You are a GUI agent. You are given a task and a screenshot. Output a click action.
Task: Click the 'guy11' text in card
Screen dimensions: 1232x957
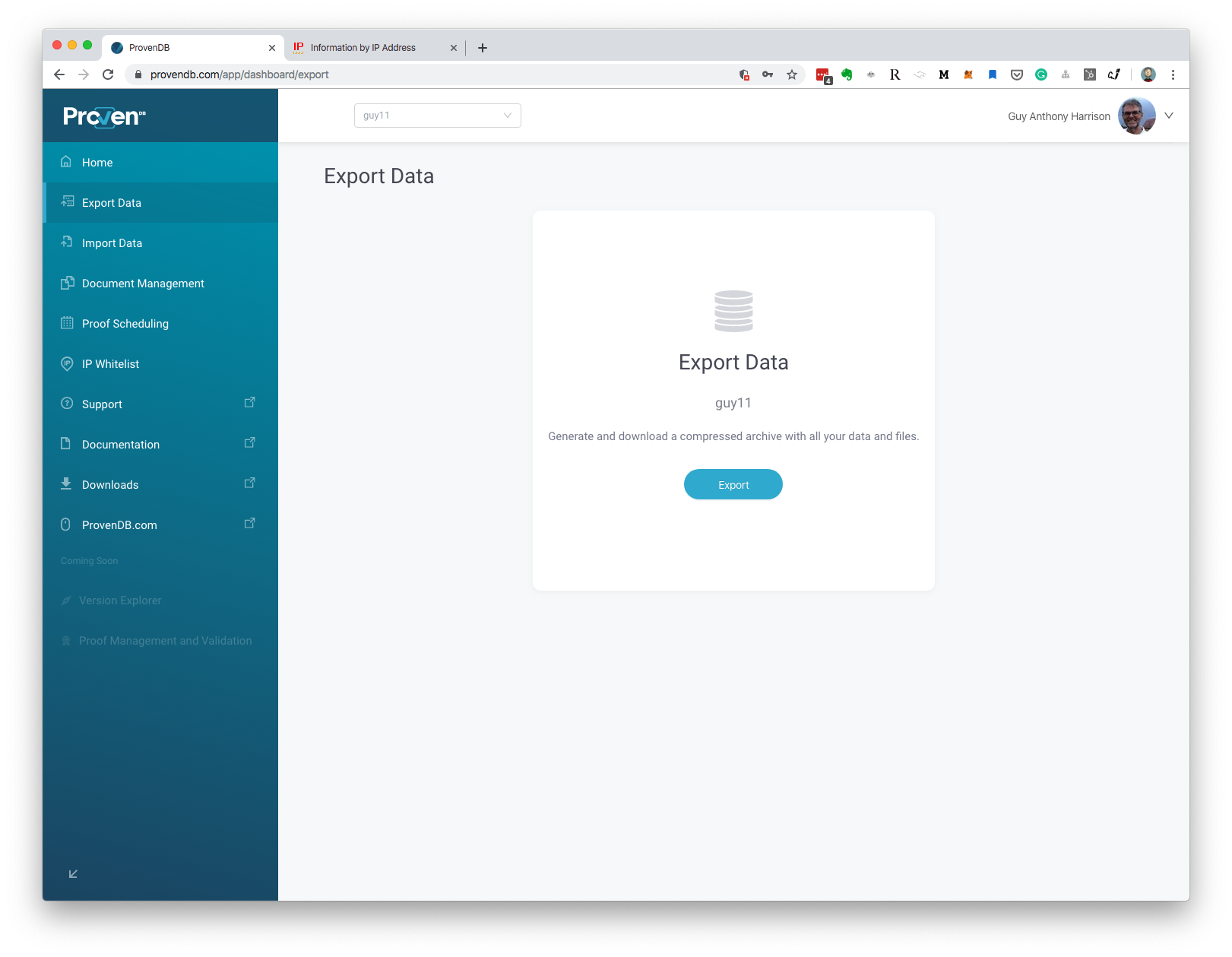pyautogui.click(x=733, y=403)
